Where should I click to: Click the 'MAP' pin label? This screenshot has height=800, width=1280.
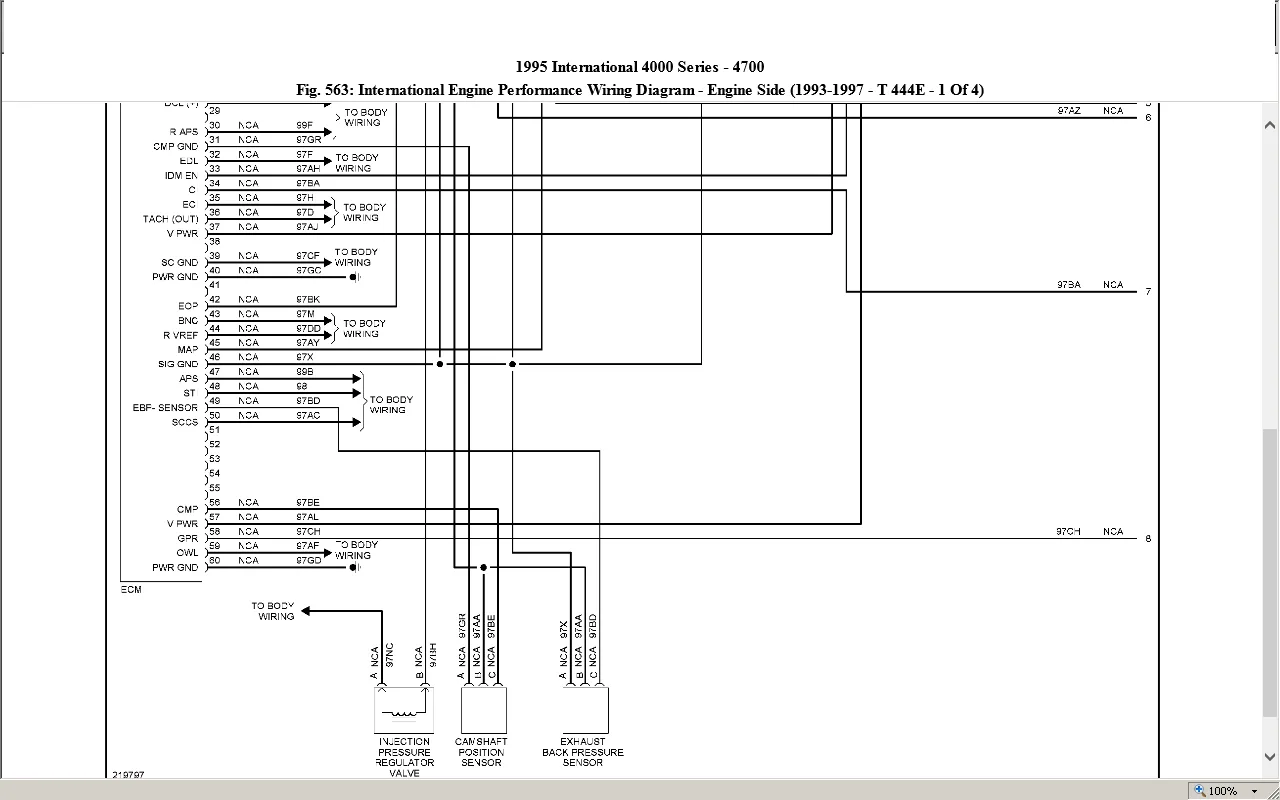tap(188, 350)
